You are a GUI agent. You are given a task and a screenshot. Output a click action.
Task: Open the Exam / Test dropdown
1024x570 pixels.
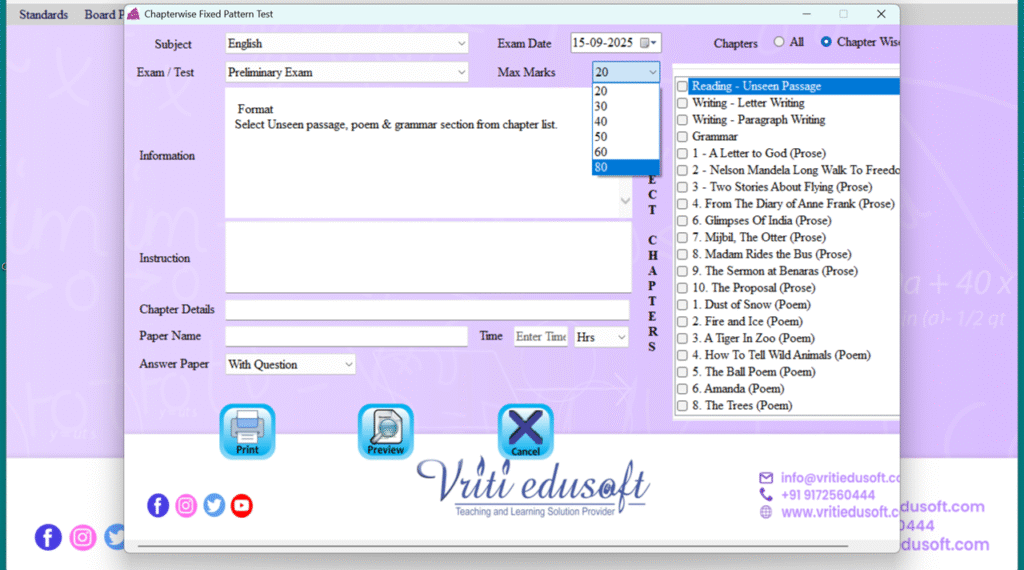pos(461,73)
